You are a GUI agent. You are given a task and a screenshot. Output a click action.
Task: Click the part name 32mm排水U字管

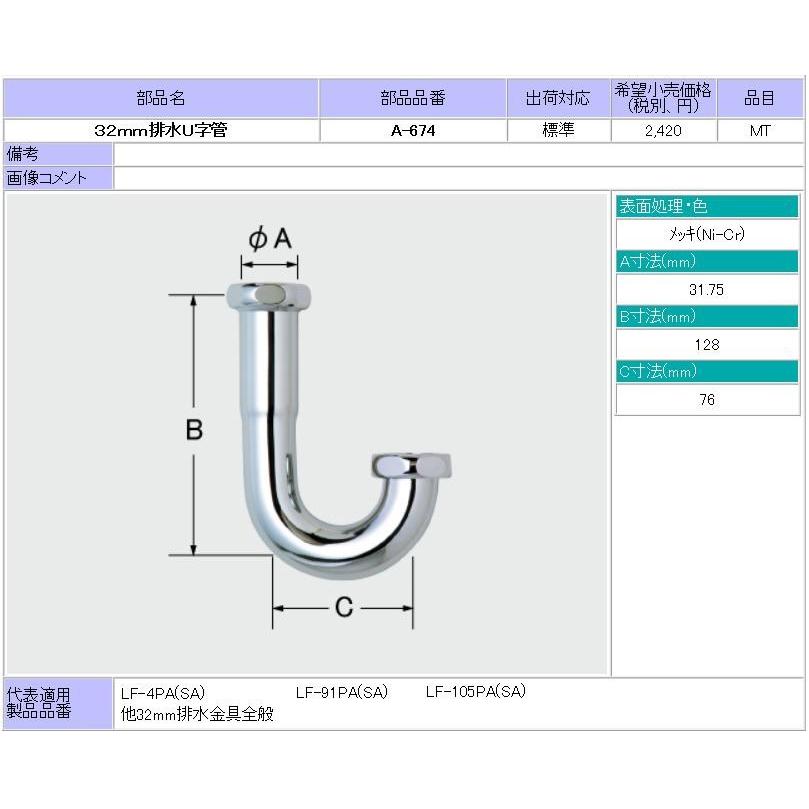(x=160, y=129)
